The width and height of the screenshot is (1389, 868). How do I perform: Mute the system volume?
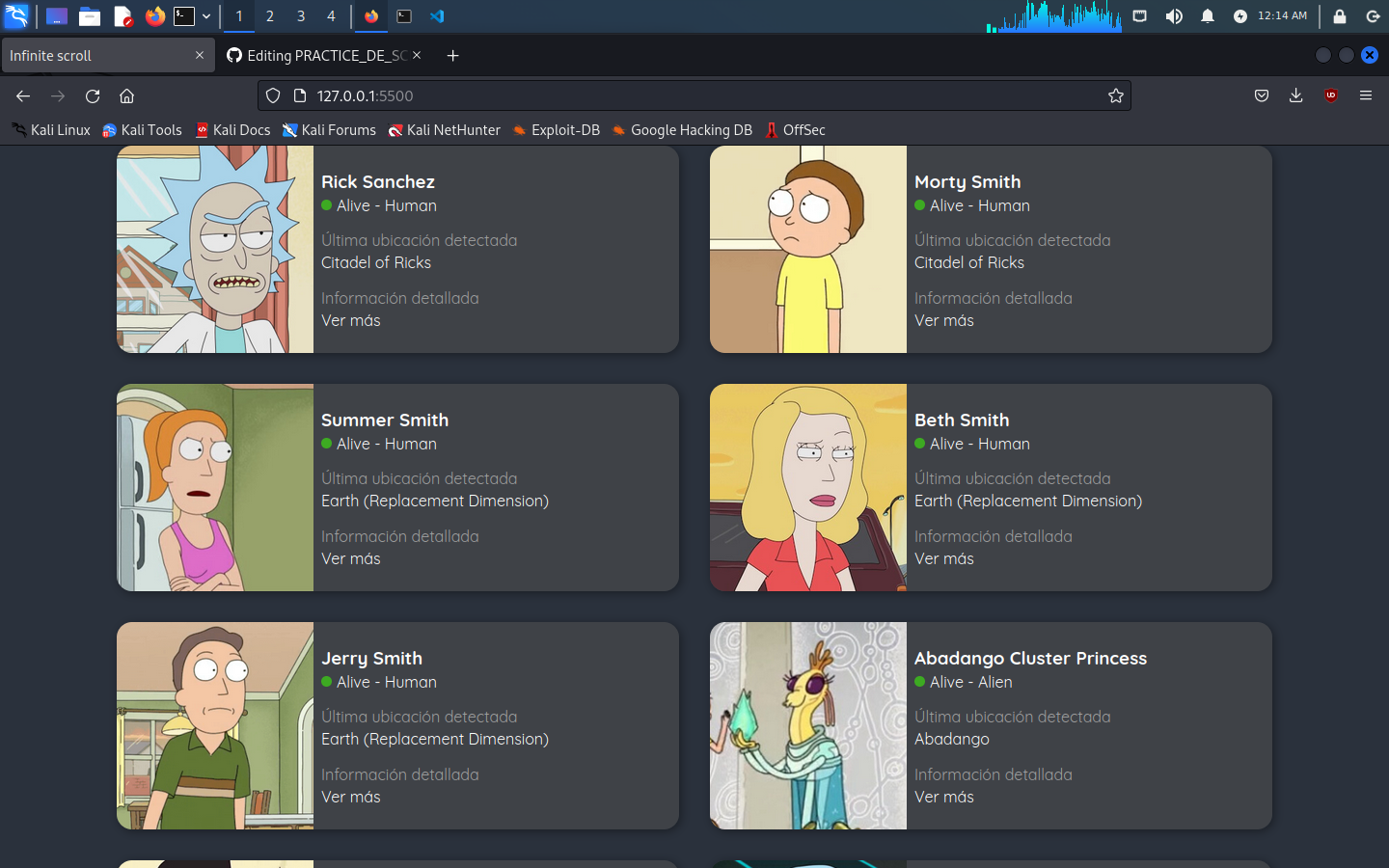pyautogui.click(x=1174, y=16)
